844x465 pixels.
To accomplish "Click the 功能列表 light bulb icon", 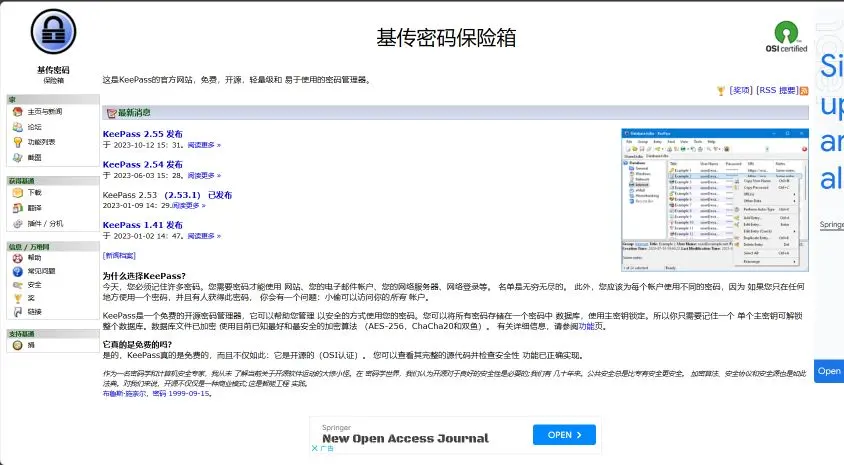I will 18,142.
